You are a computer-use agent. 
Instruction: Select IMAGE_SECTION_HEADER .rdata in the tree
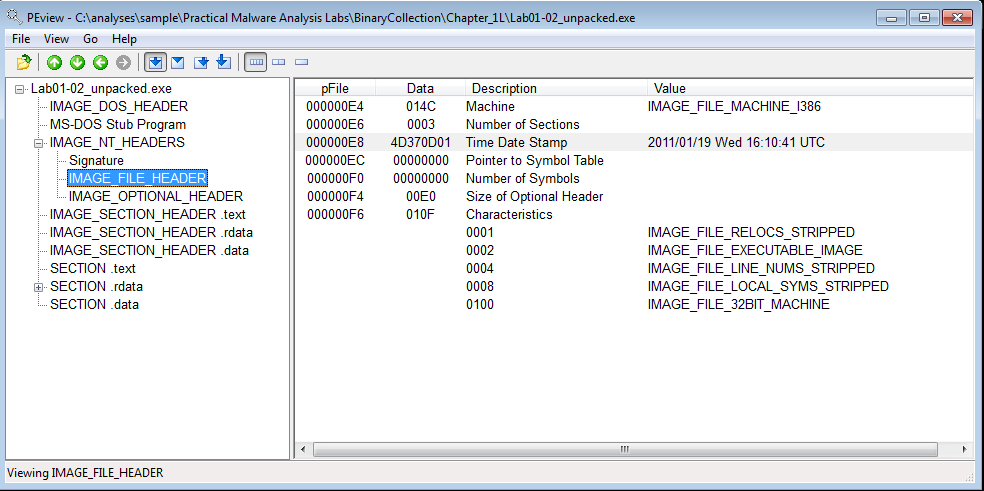coord(151,232)
